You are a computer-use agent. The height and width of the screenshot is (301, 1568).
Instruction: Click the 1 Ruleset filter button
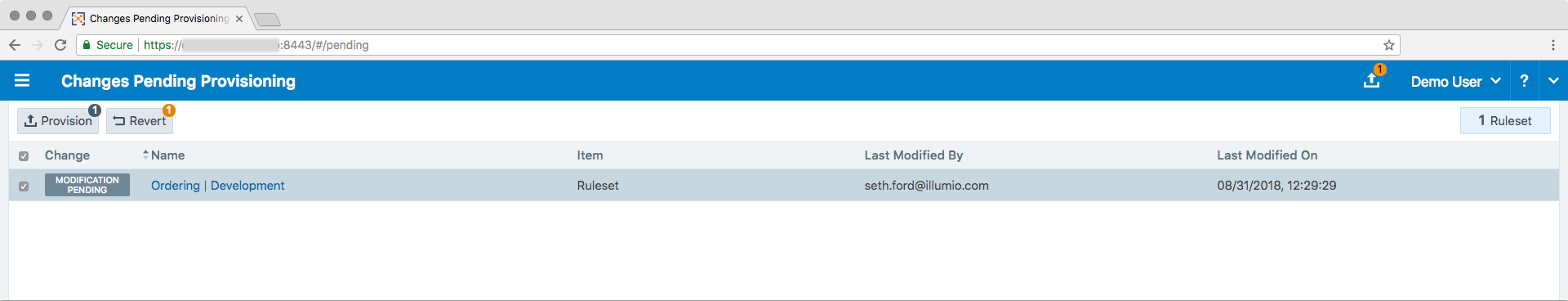coord(1505,121)
